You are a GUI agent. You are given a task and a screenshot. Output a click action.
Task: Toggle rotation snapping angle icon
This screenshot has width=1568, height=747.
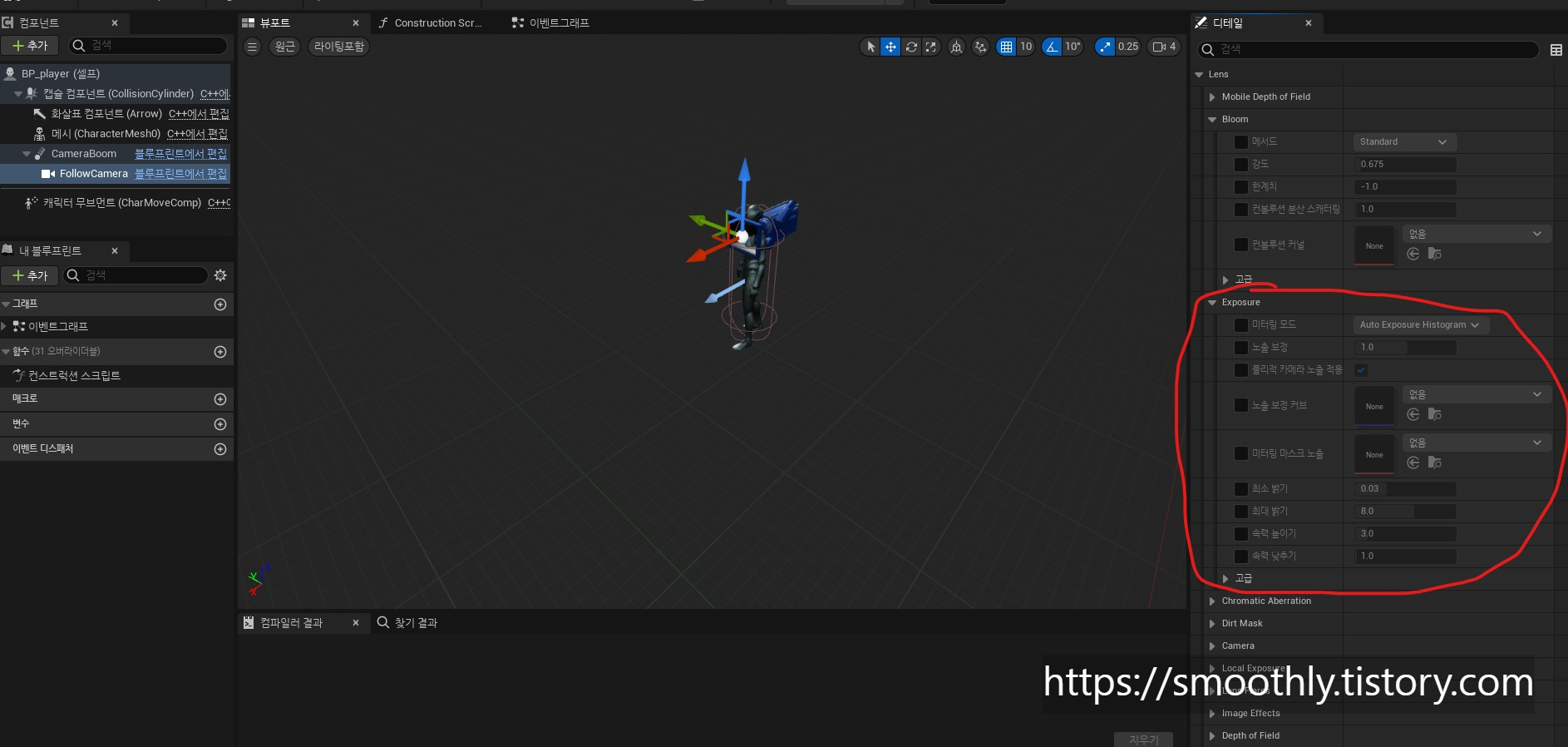[x=1053, y=47]
